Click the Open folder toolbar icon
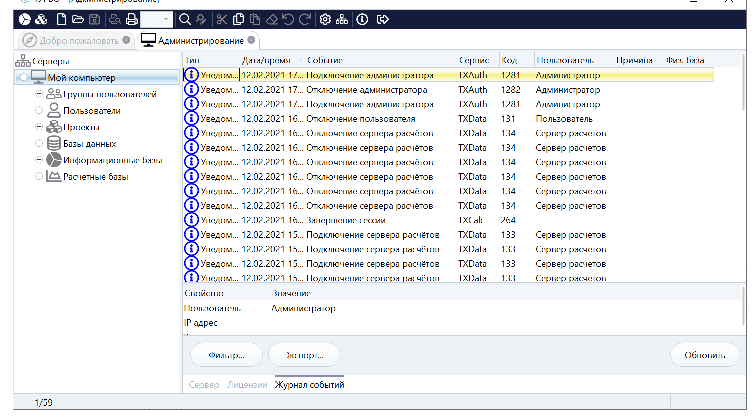The image size is (752, 418). [77, 19]
